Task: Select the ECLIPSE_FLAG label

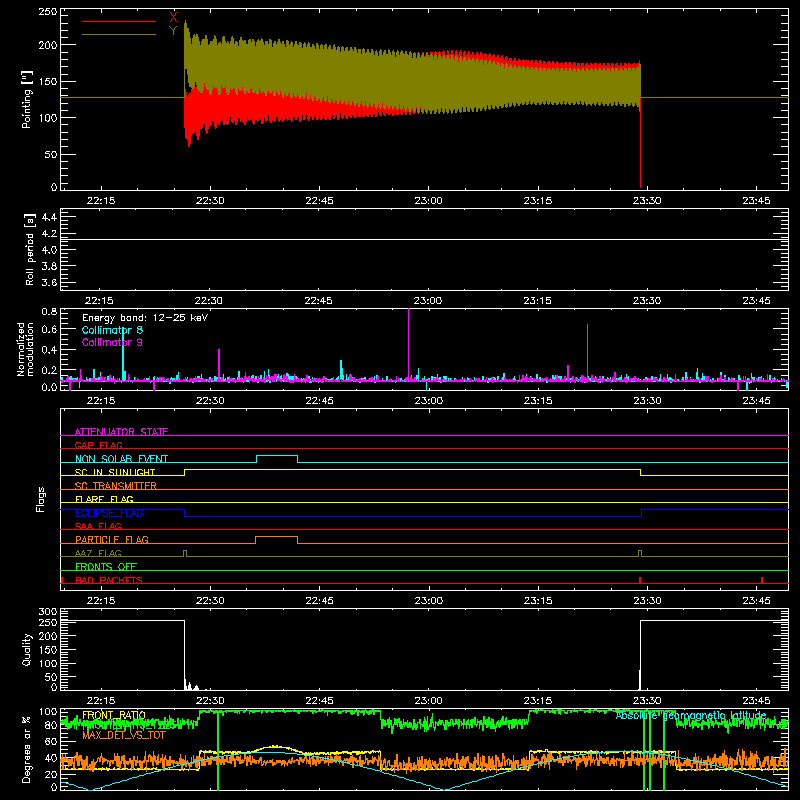Action: point(109,513)
